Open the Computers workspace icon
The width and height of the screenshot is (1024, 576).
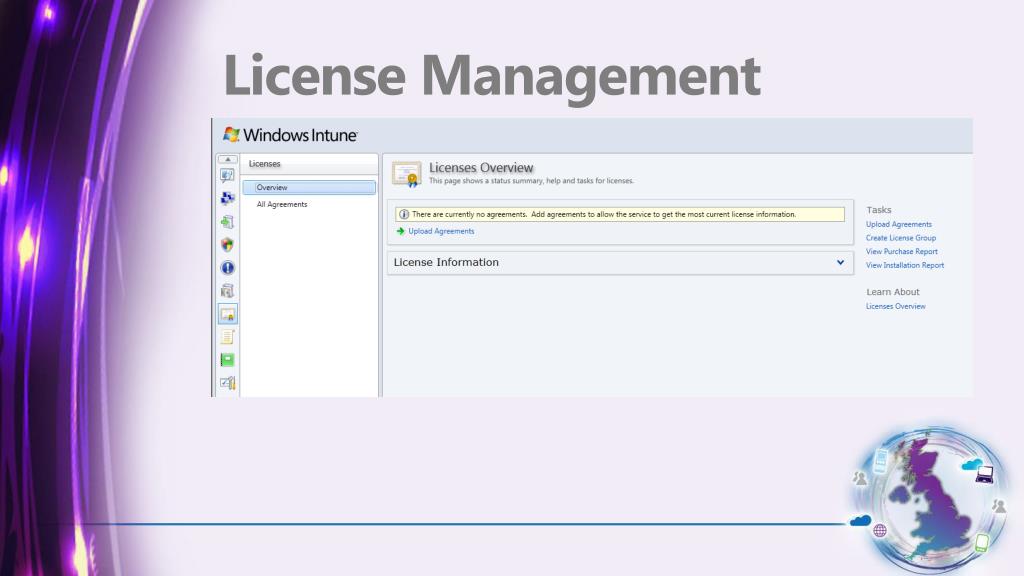pos(227,198)
